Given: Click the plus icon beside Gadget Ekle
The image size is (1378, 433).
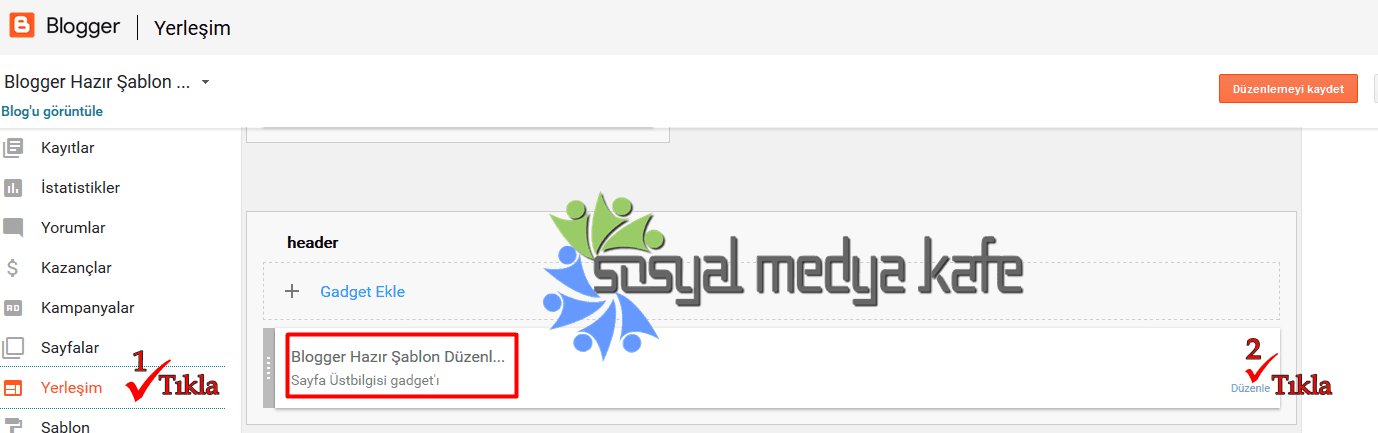Looking at the screenshot, I should (292, 292).
